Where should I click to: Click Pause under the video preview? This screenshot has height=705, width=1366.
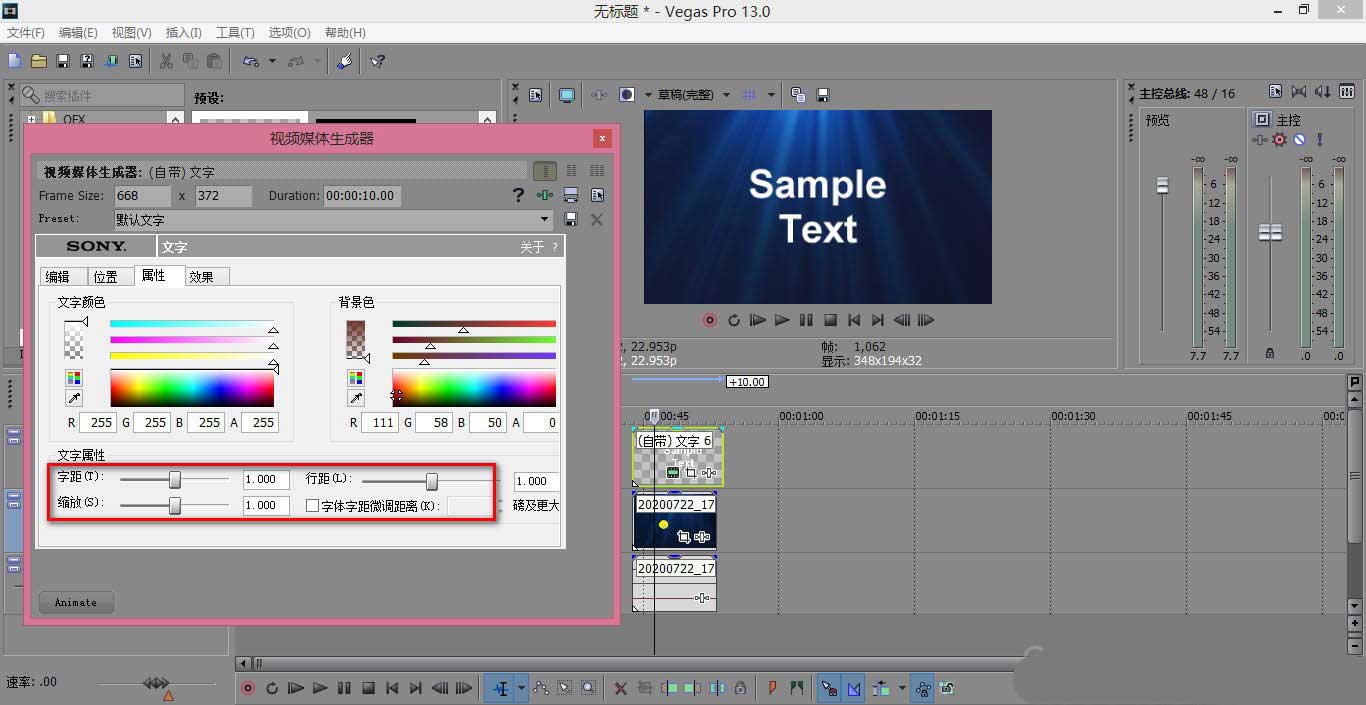point(806,321)
